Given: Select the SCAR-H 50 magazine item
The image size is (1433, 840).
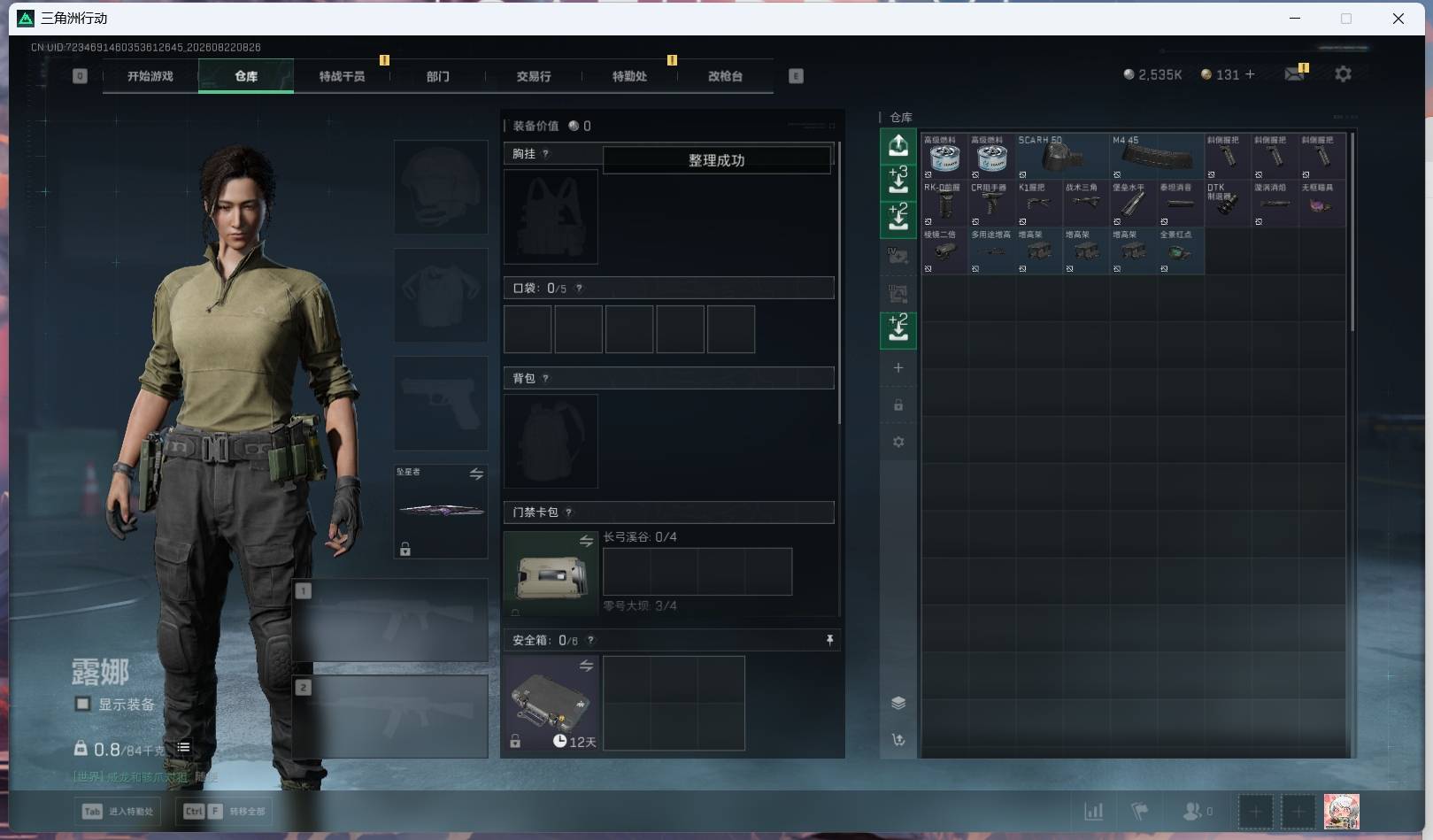Looking at the screenshot, I should pyautogui.click(x=1062, y=157).
